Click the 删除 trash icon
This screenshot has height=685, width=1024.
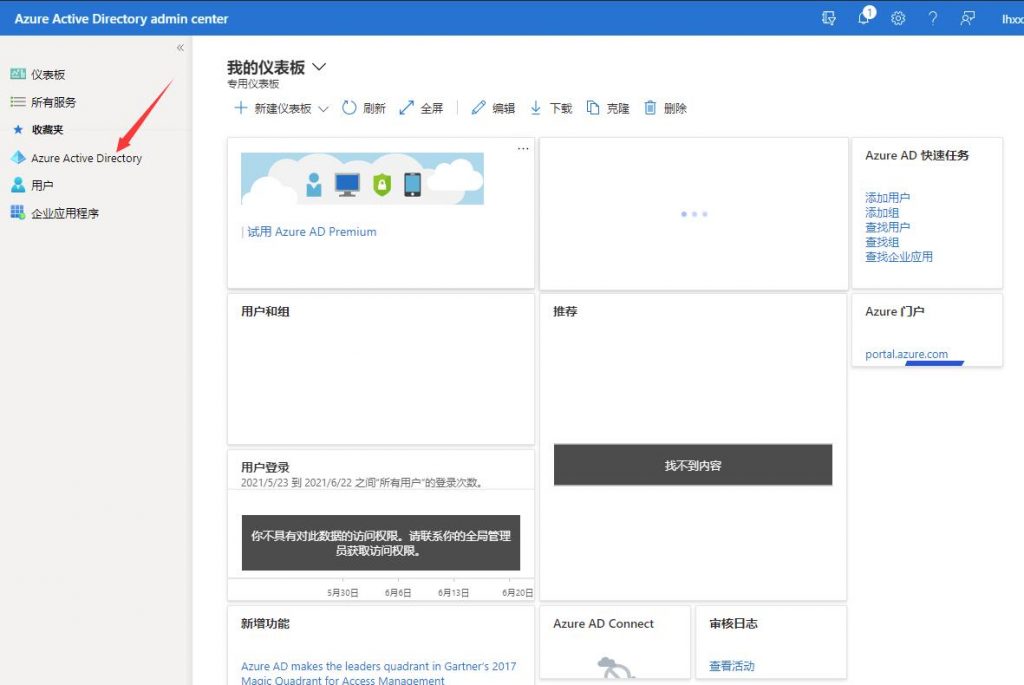pos(650,108)
